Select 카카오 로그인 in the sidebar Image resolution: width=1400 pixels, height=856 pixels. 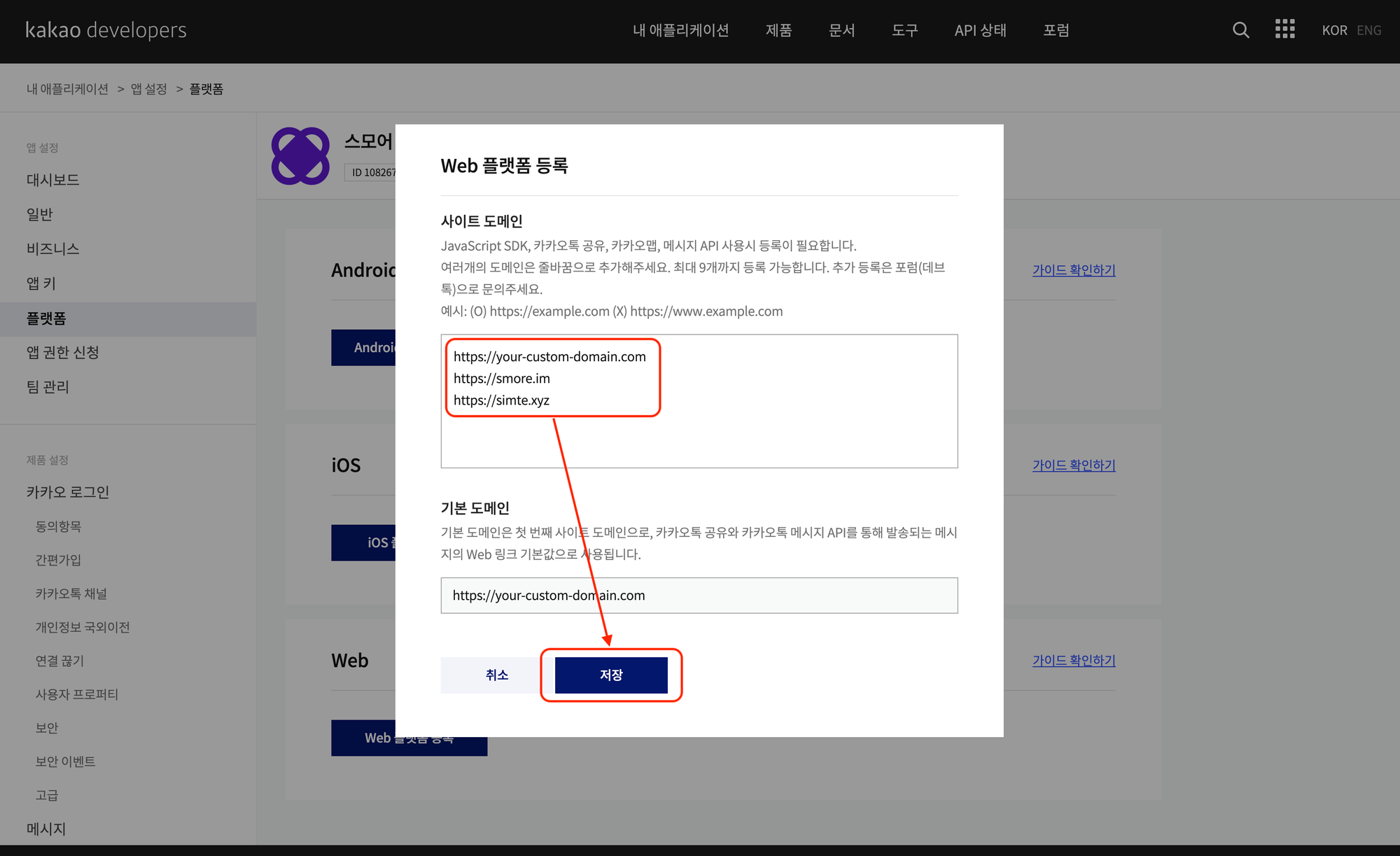coord(68,492)
